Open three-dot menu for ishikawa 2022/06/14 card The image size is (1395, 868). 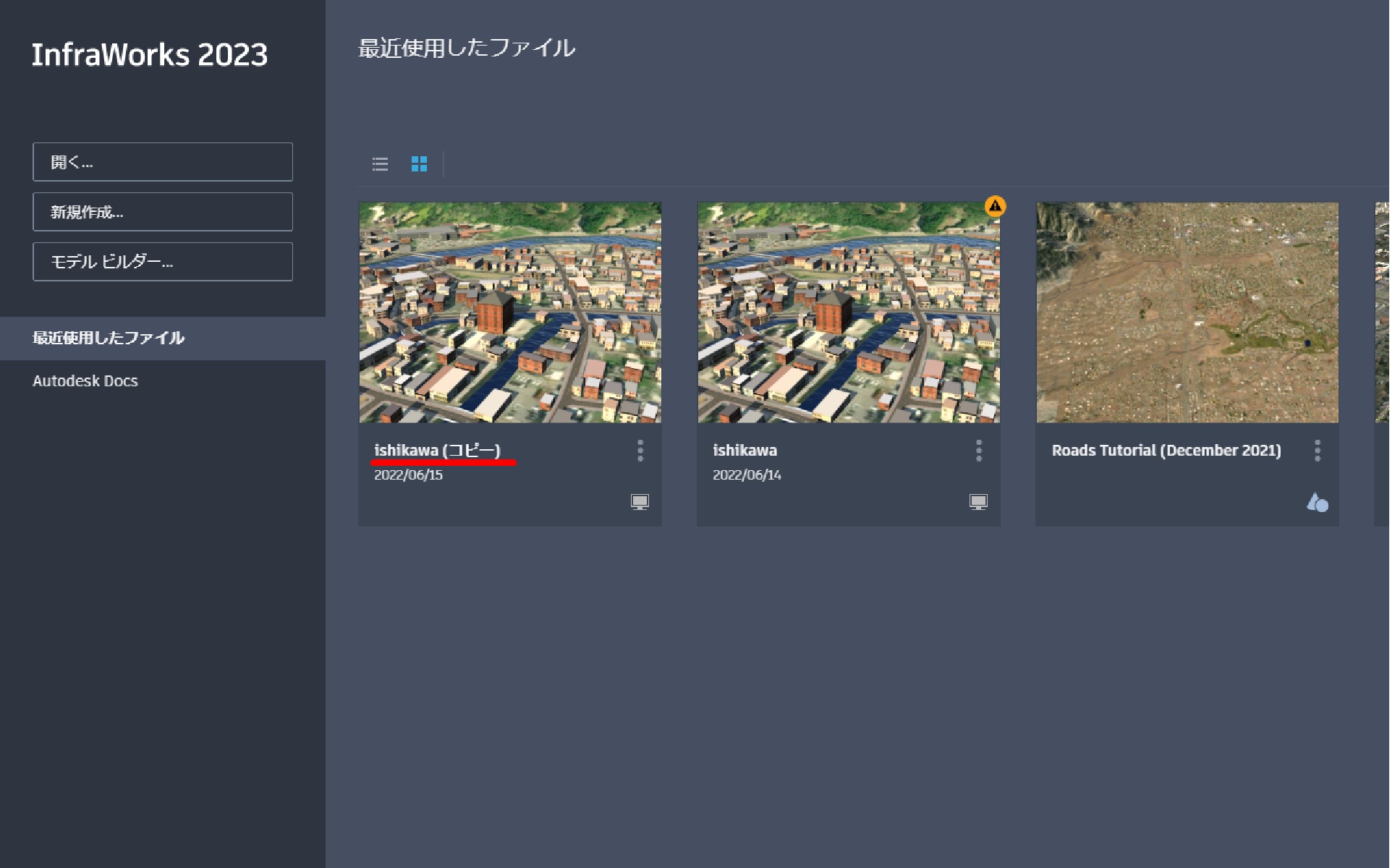pyautogui.click(x=980, y=451)
